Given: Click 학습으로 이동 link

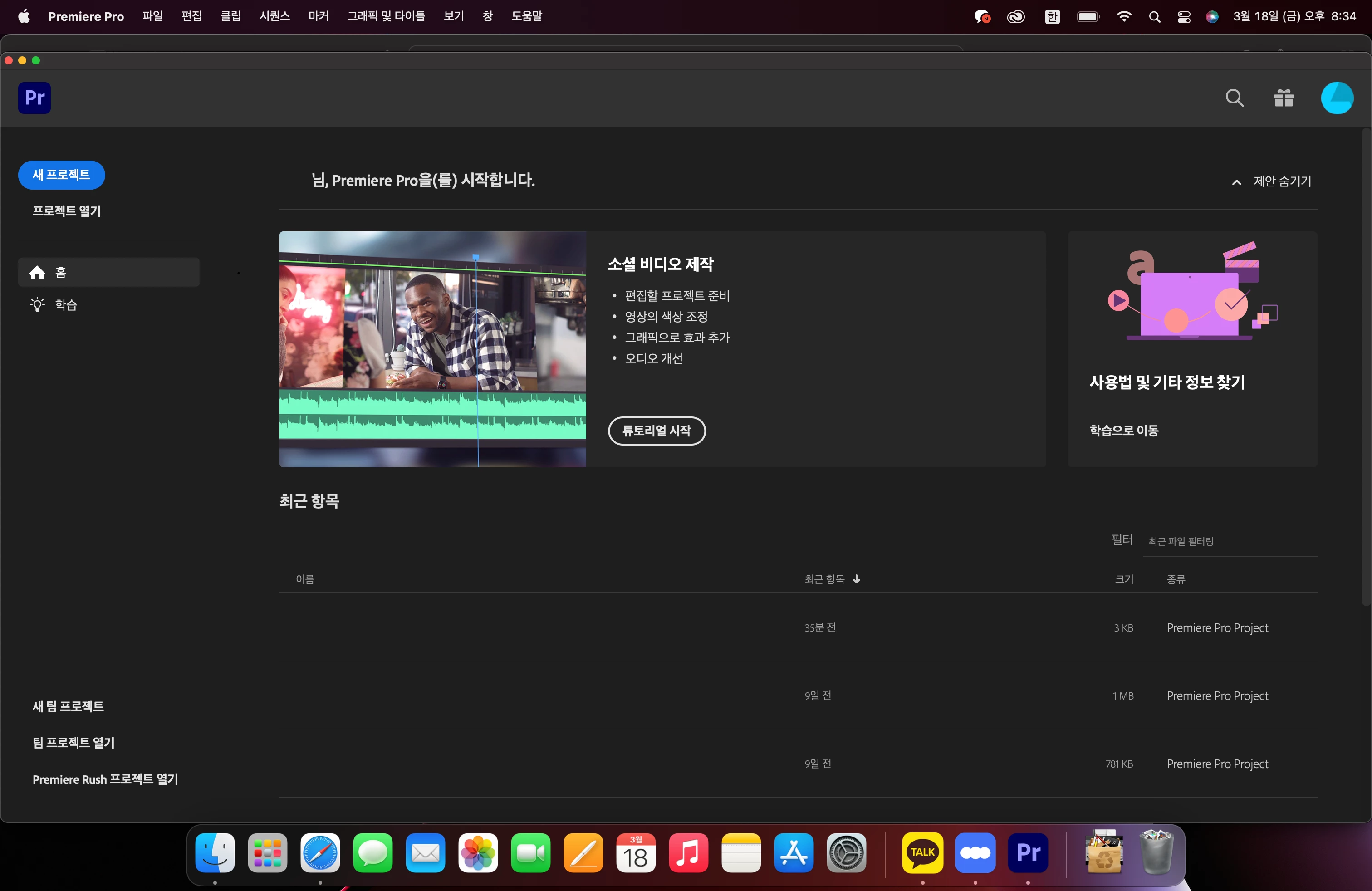Looking at the screenshot, I should [x=1123, y=431].
